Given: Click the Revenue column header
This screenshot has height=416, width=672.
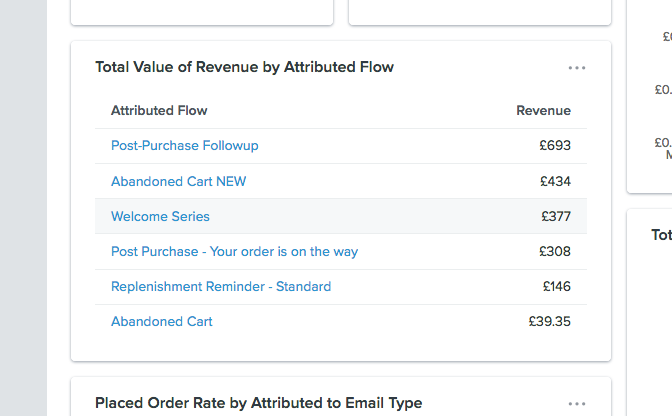Looking at the screenshot, I should (x=543, y=110).
